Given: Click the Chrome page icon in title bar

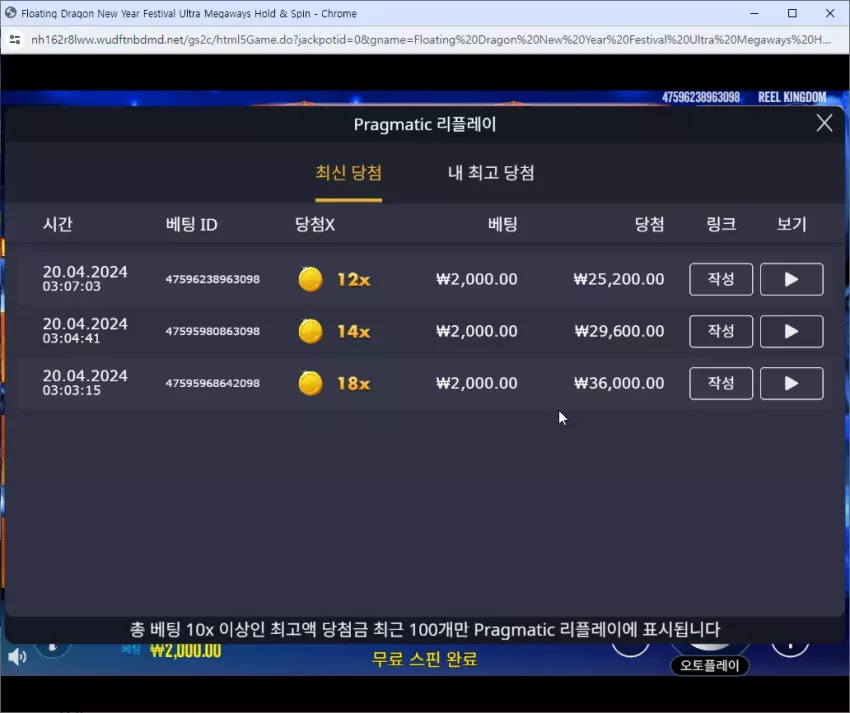Looking at the screenshot, I should click(x=10, y=13).
